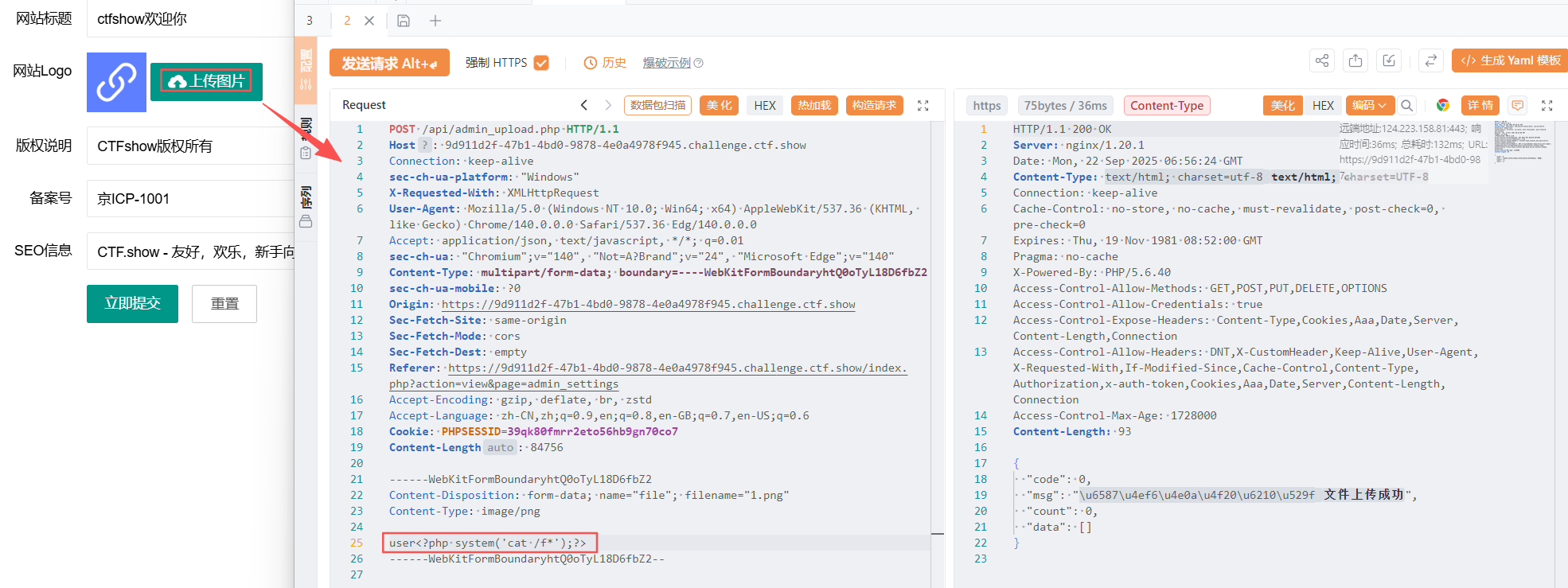
Task: Open the 编码 encoding dropdown
Action: 1368,105
